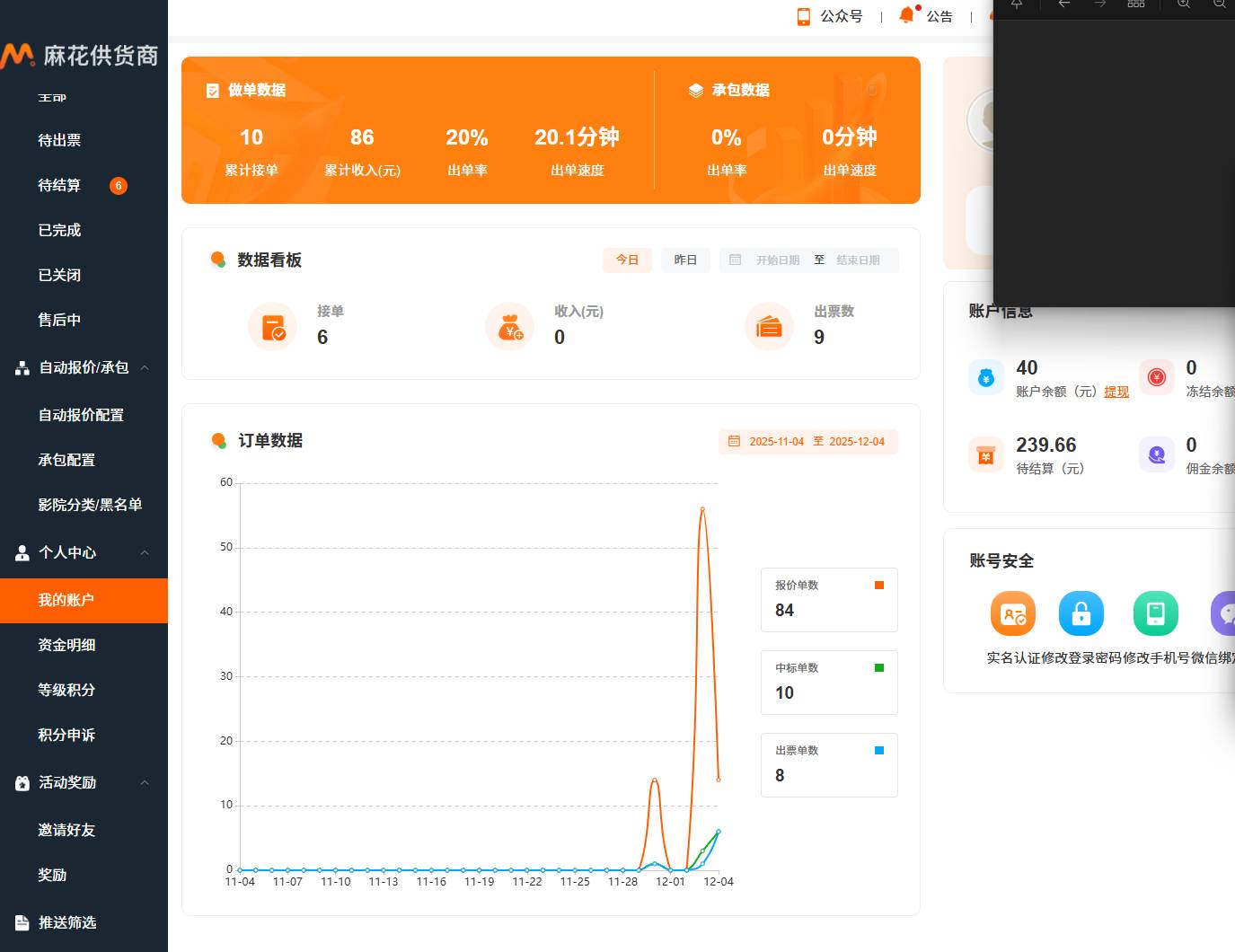Toggle 报价单数 series in chart legend
Viewport: 1235px width, 952px height.
(879, 586)
